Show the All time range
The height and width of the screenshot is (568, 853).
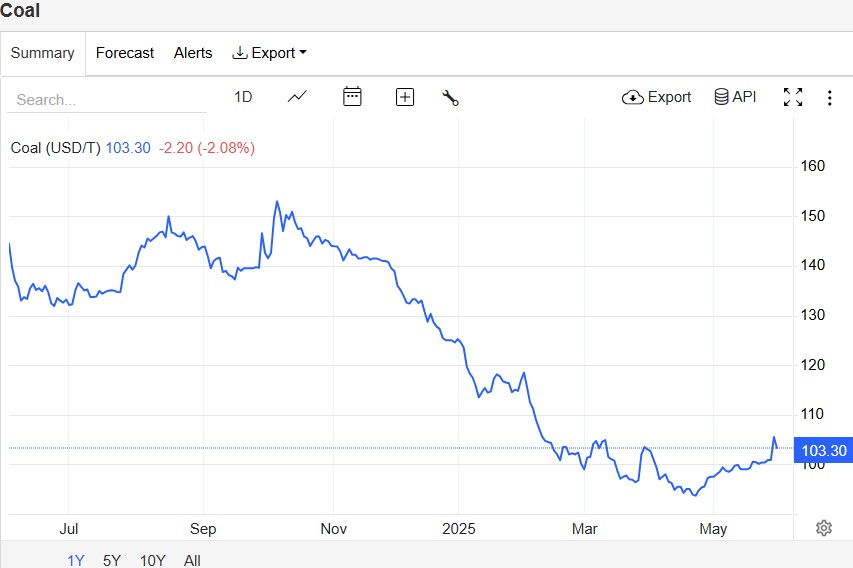(192, 560)
